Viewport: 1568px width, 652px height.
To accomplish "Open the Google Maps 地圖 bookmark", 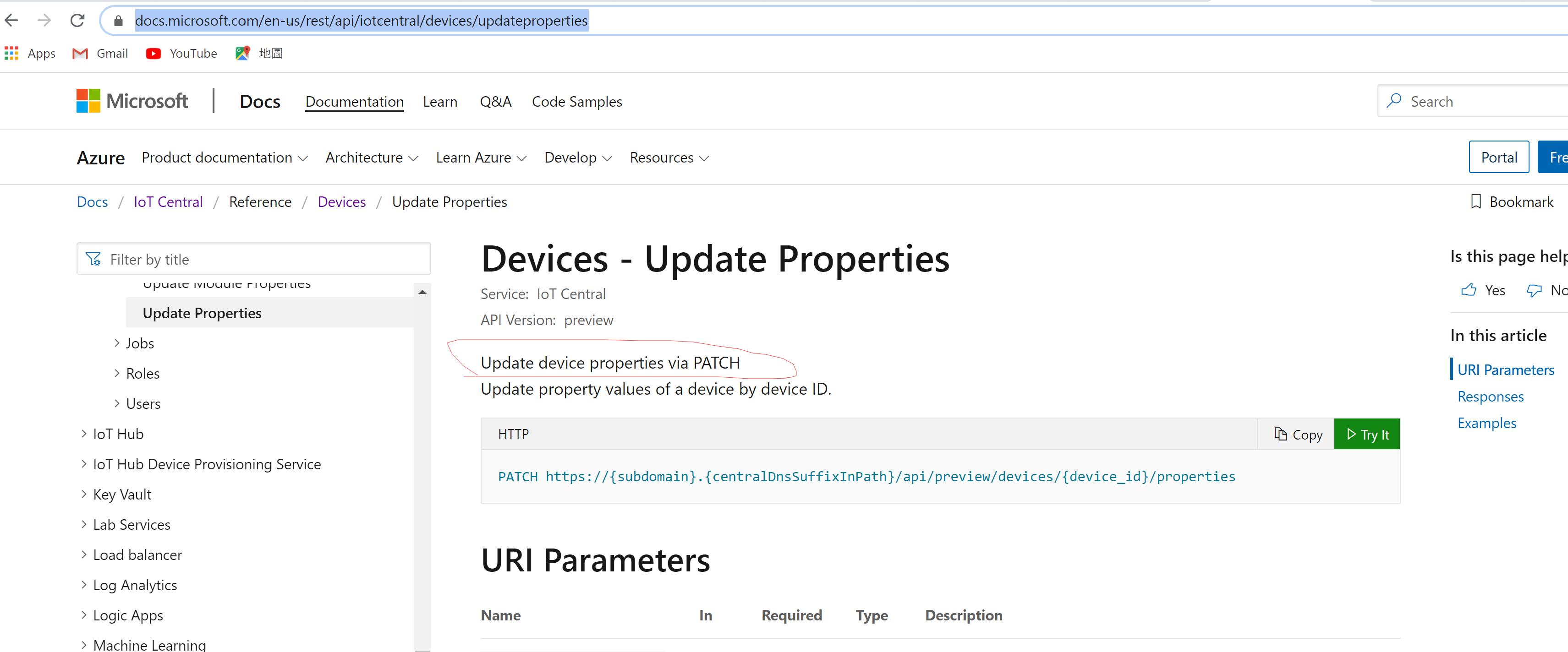I will (259, 54).
